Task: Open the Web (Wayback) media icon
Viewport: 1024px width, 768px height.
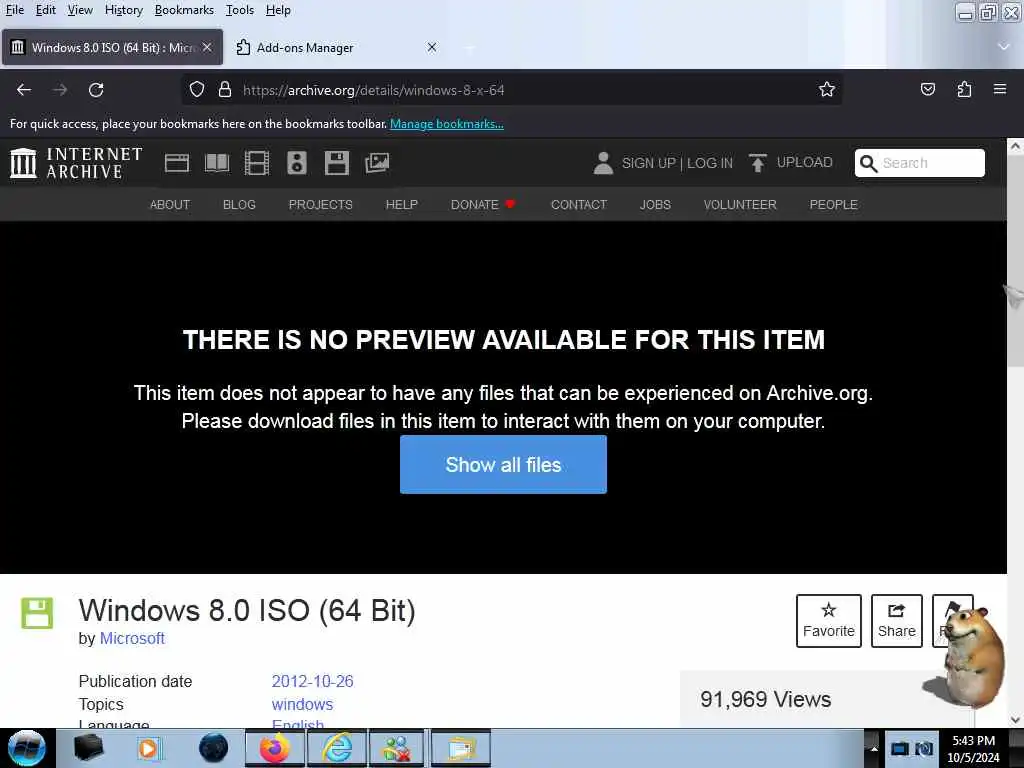Action: [176, 163]
